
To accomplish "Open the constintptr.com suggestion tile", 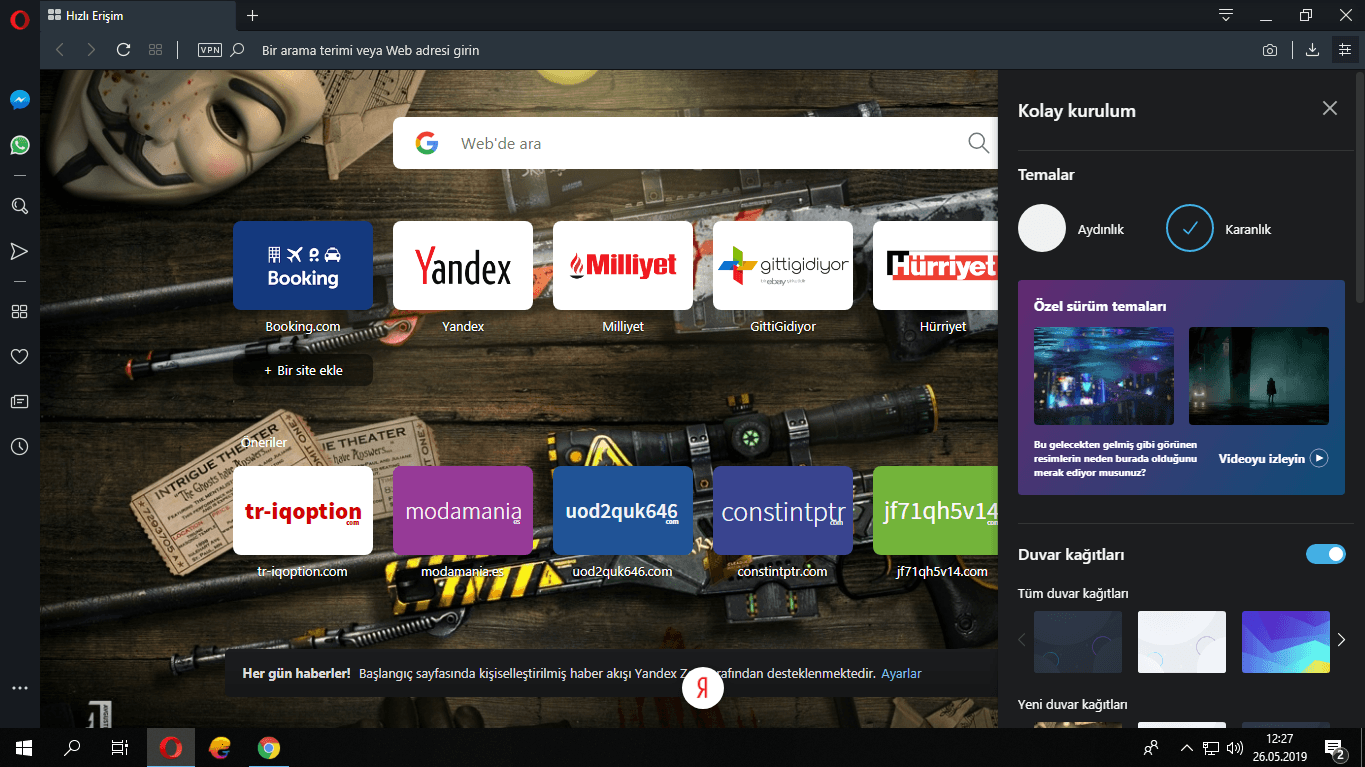I will pos(783,510).
